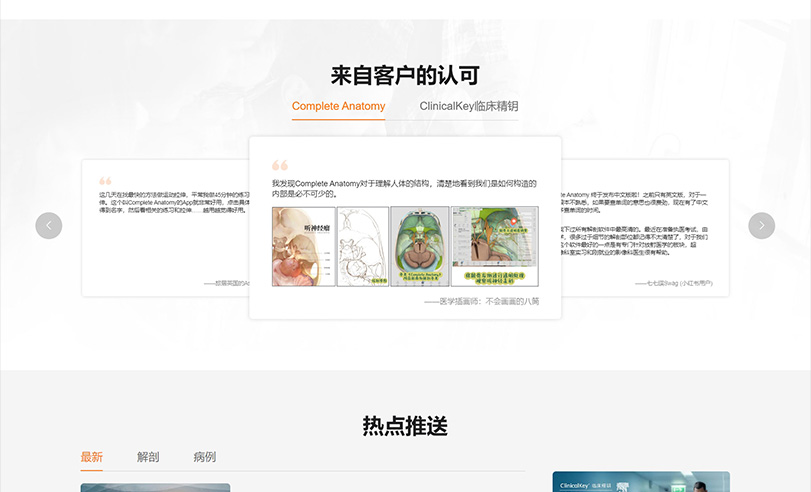The height and width of the screenshot is (492, 811).
Task: Click the next testimonial arrow button
Action: (761, 226)
